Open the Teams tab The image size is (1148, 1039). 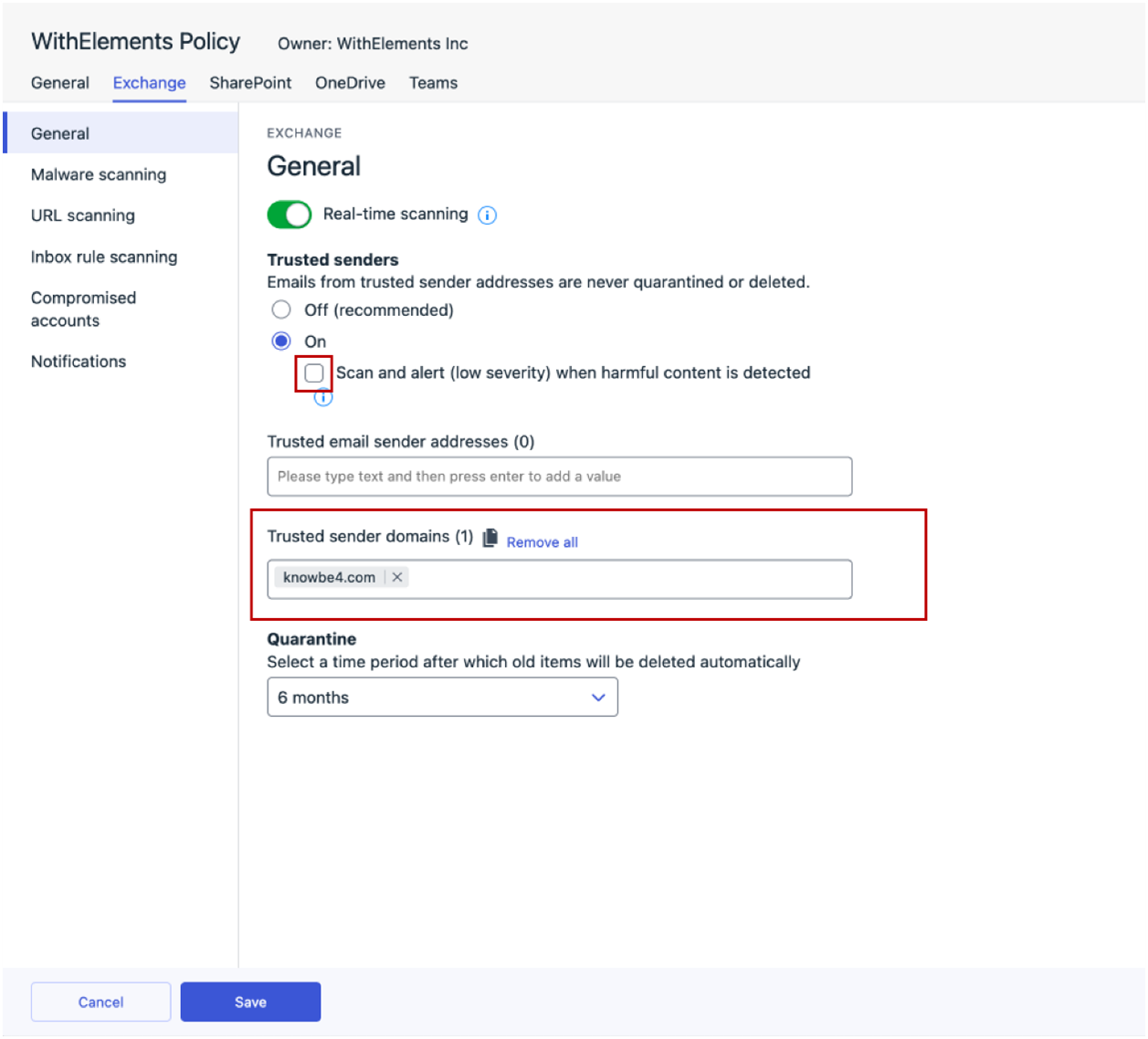[x=433, y=83]
